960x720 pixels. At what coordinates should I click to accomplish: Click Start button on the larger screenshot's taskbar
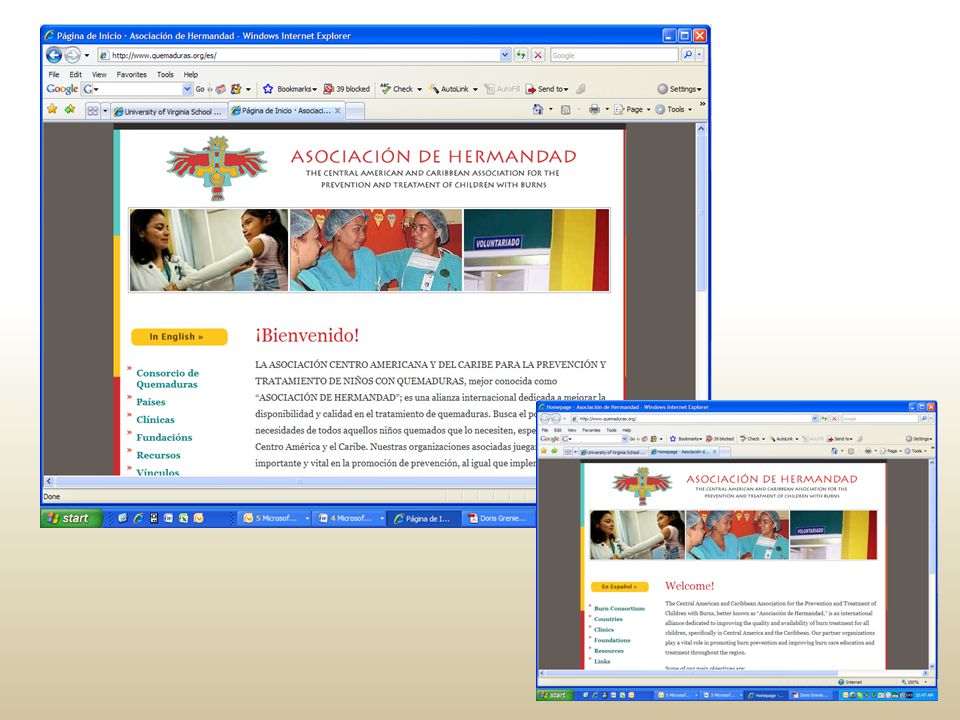pos(70,518)
